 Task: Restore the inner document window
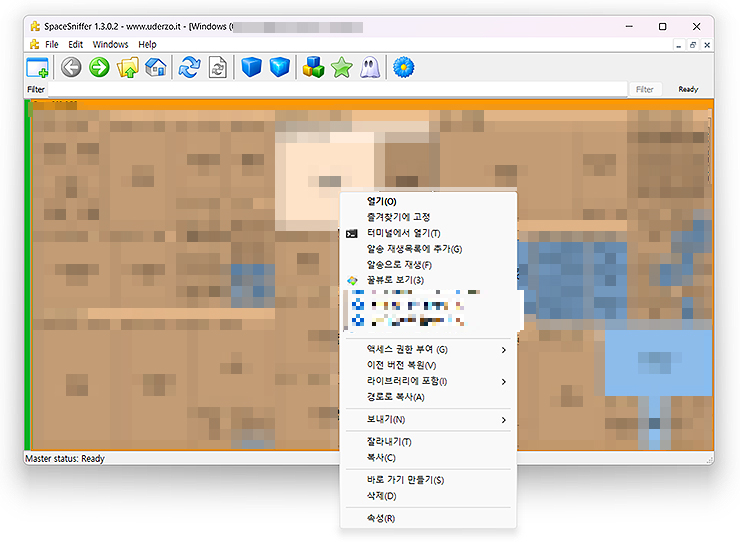pos(693,45)
